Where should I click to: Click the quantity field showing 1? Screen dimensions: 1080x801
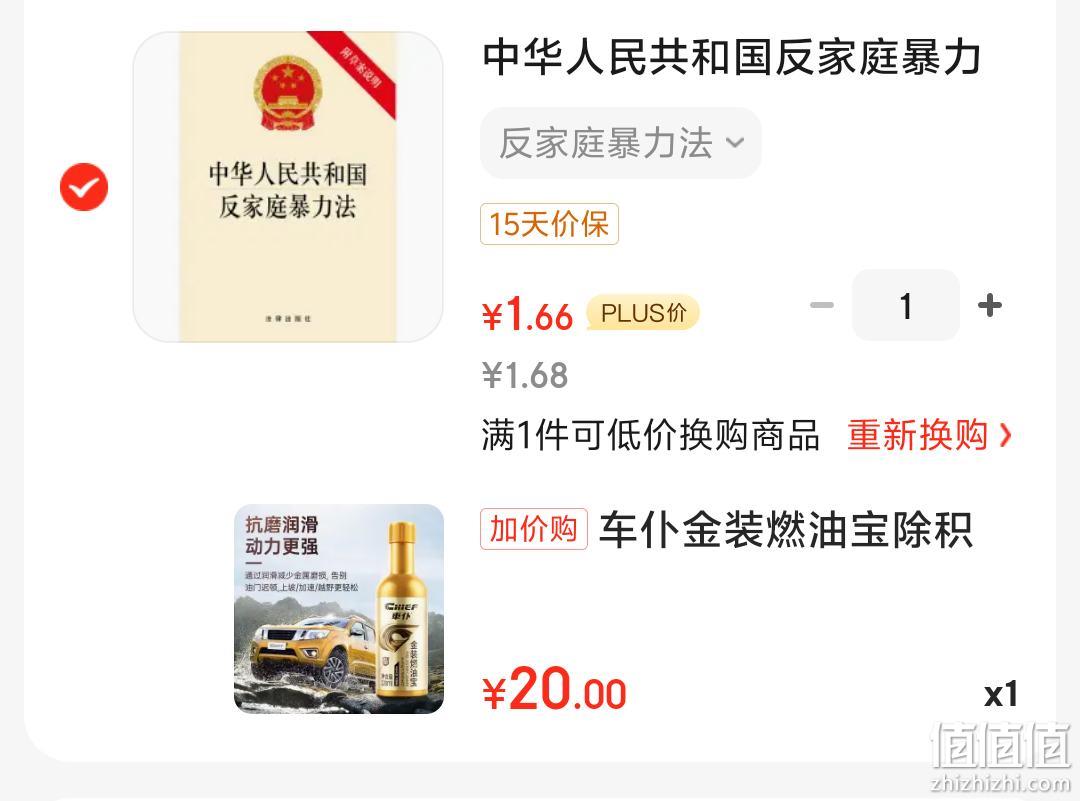coord(906,305)
